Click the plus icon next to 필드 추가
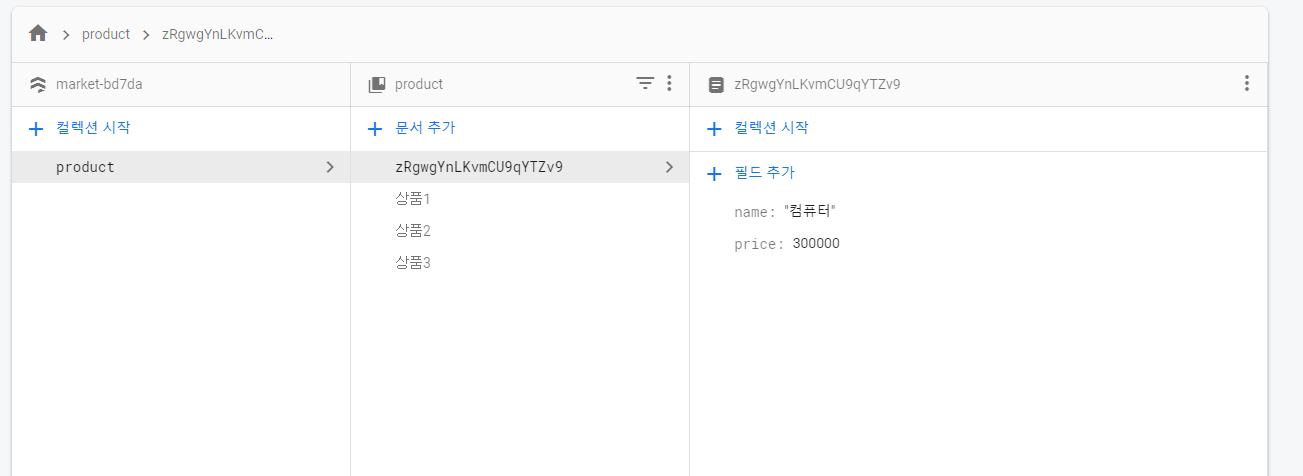This screenshot has height=476, width=1303. pos(715,173)
